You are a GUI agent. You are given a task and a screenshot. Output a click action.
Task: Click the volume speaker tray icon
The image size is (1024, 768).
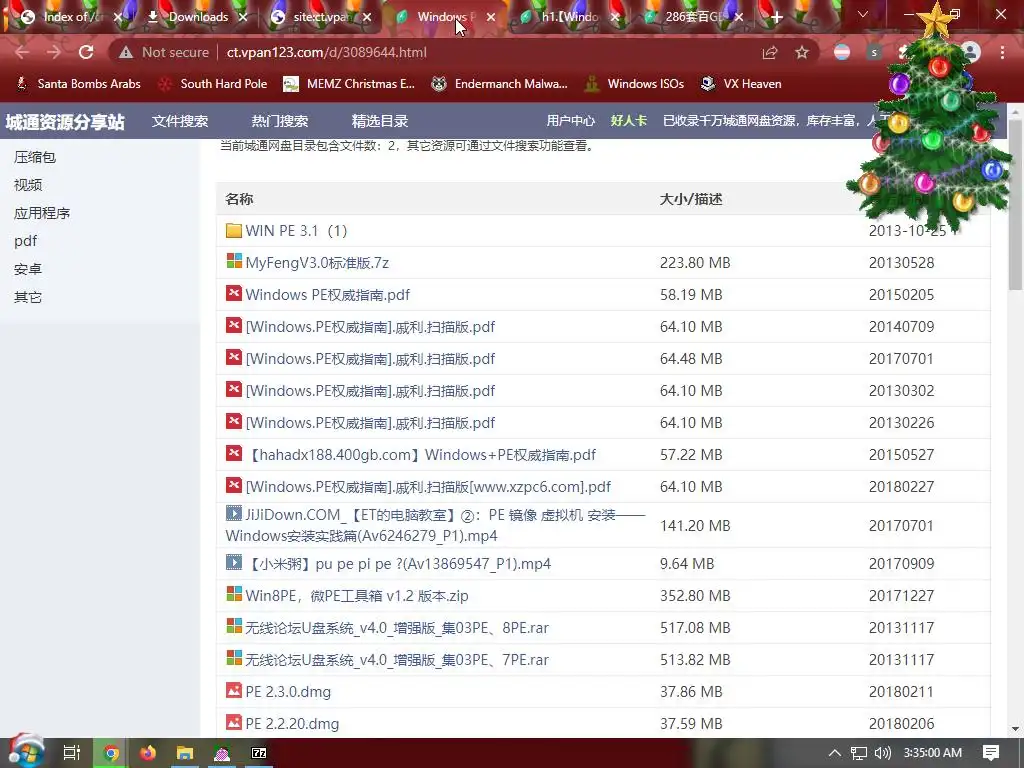(x=882, y=753)
